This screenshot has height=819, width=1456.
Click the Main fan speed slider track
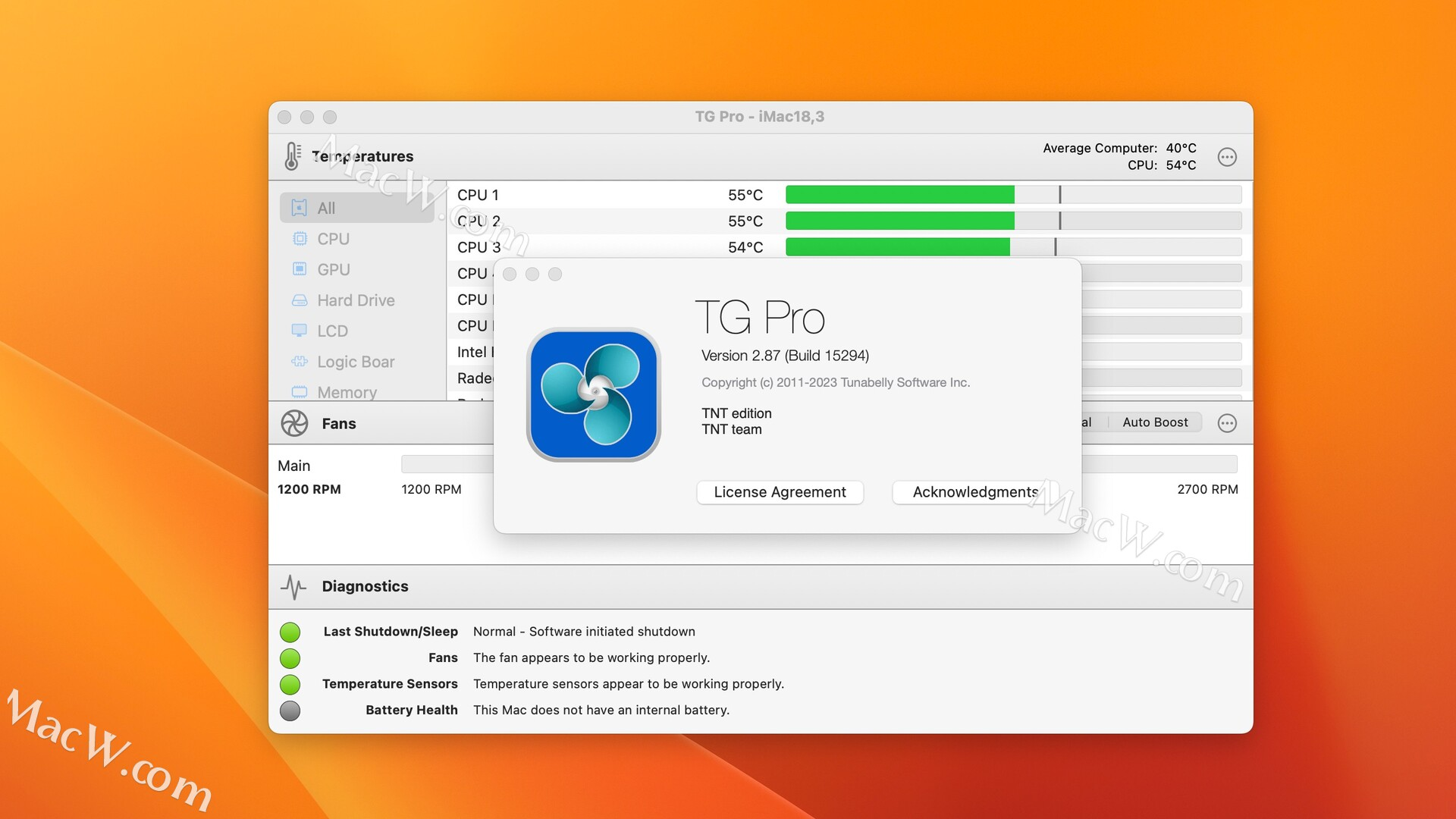click(x=819, y=464)
